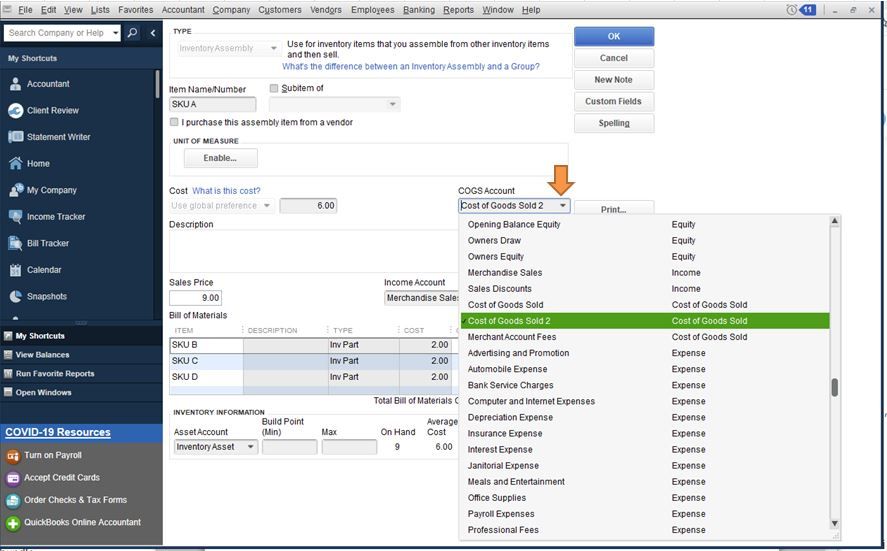887x551 pixels.
Task: Open the Calendar sidebar icon
Action: [16, 270]
